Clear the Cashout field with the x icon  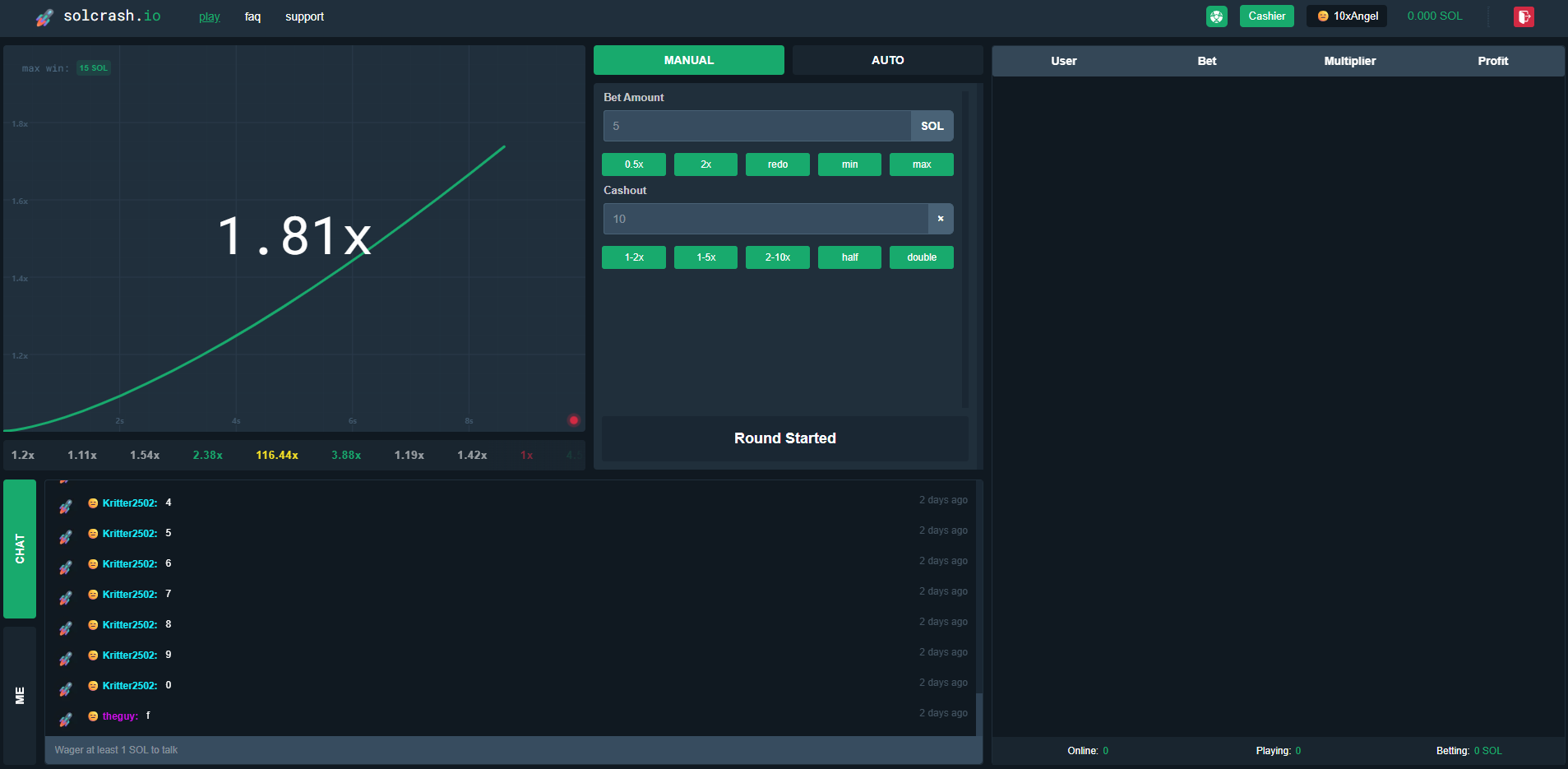pos(941,219)
